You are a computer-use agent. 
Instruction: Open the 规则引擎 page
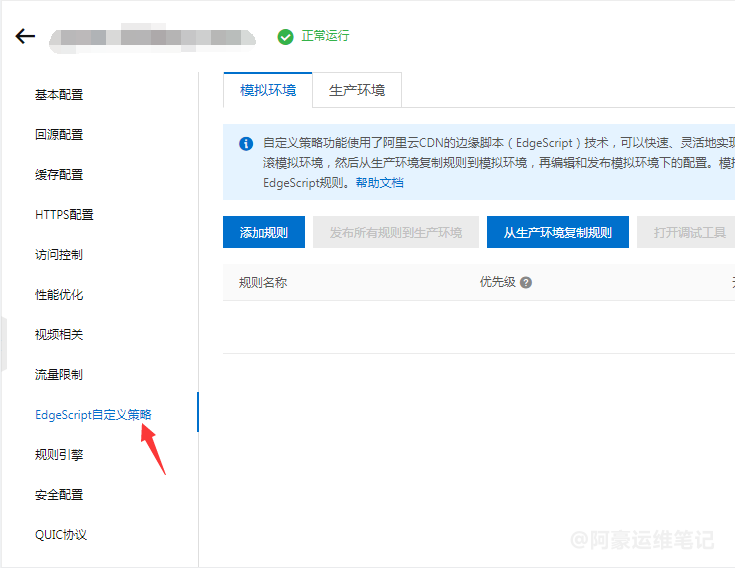[x=59, y=455]
